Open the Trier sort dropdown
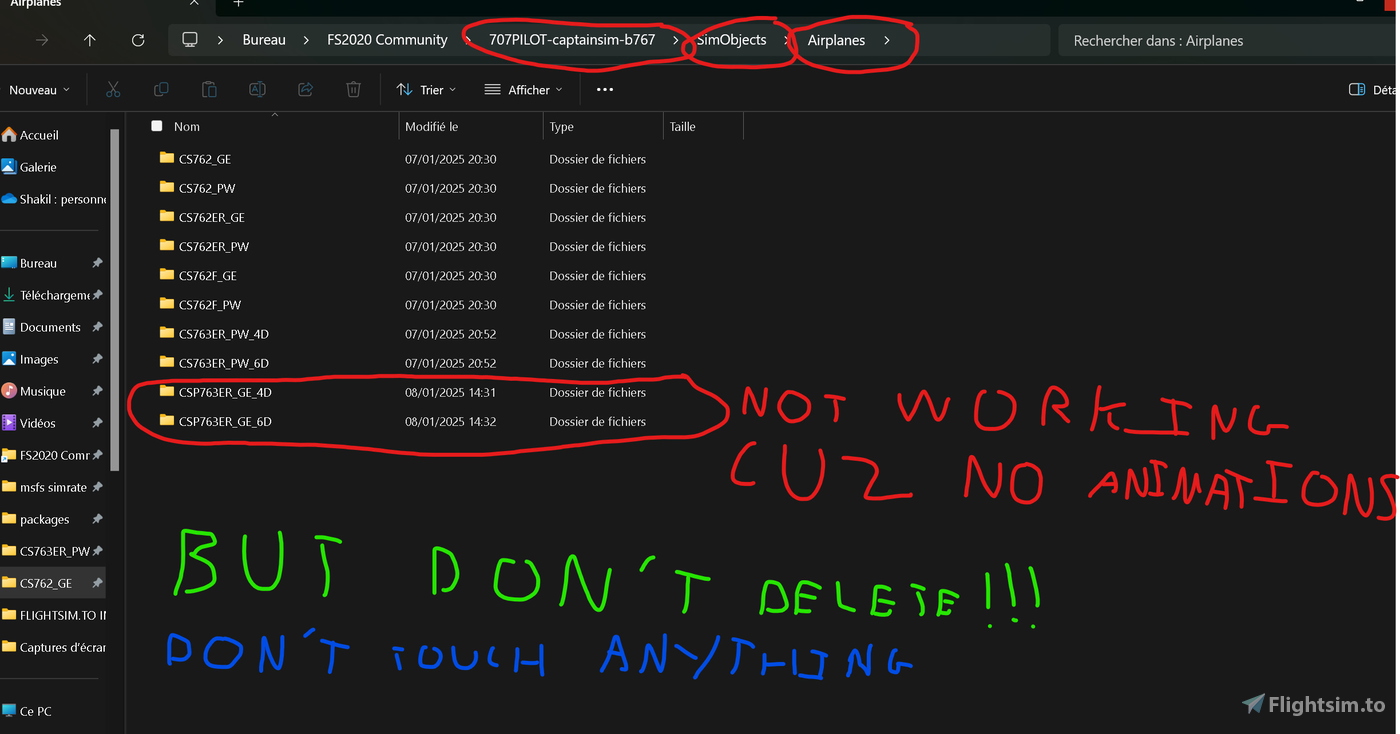The width and height of the screenshot is (1400, 734). click(426, 90)
